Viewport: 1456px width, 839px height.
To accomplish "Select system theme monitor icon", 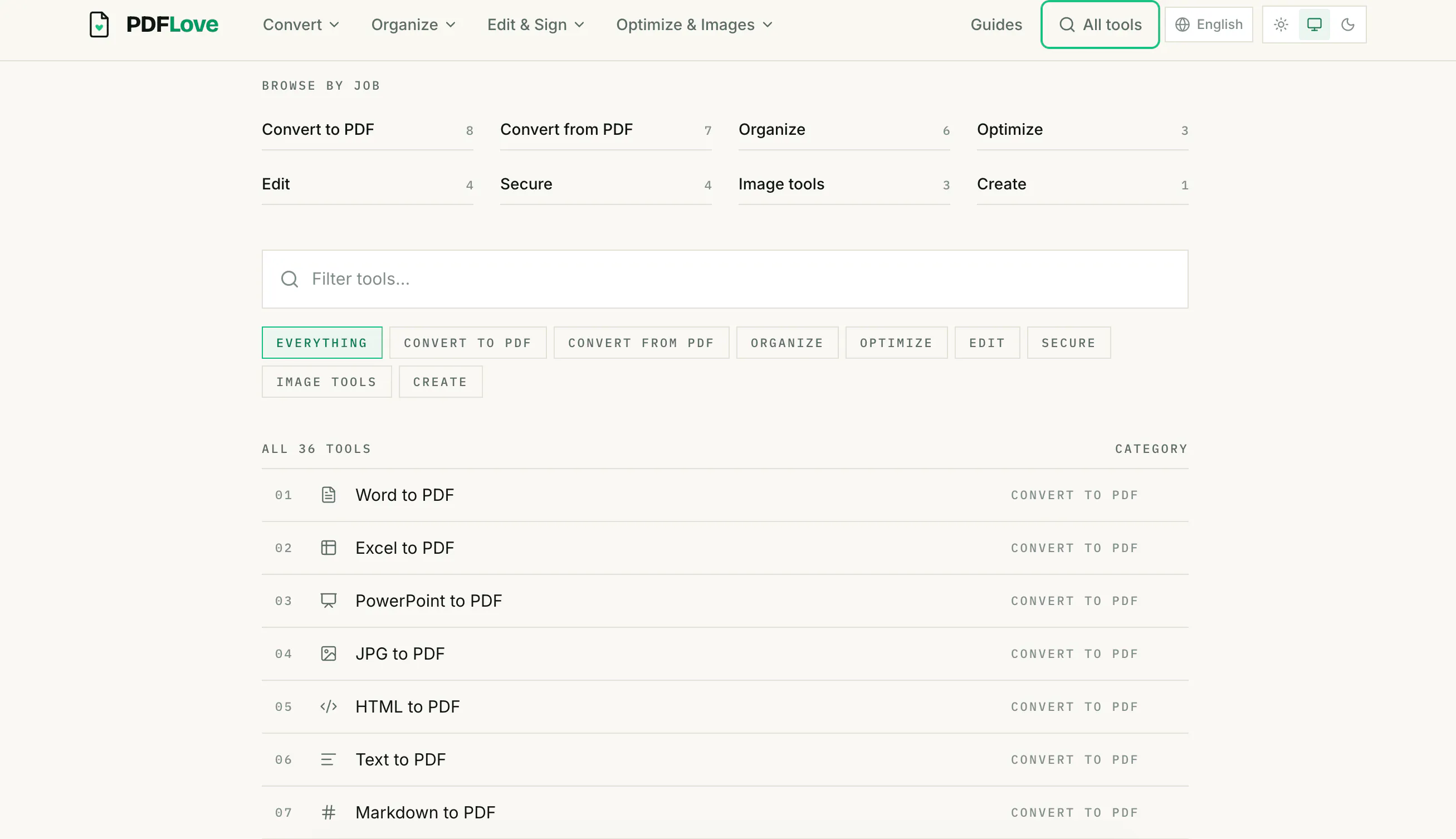I will (1315, 25).
